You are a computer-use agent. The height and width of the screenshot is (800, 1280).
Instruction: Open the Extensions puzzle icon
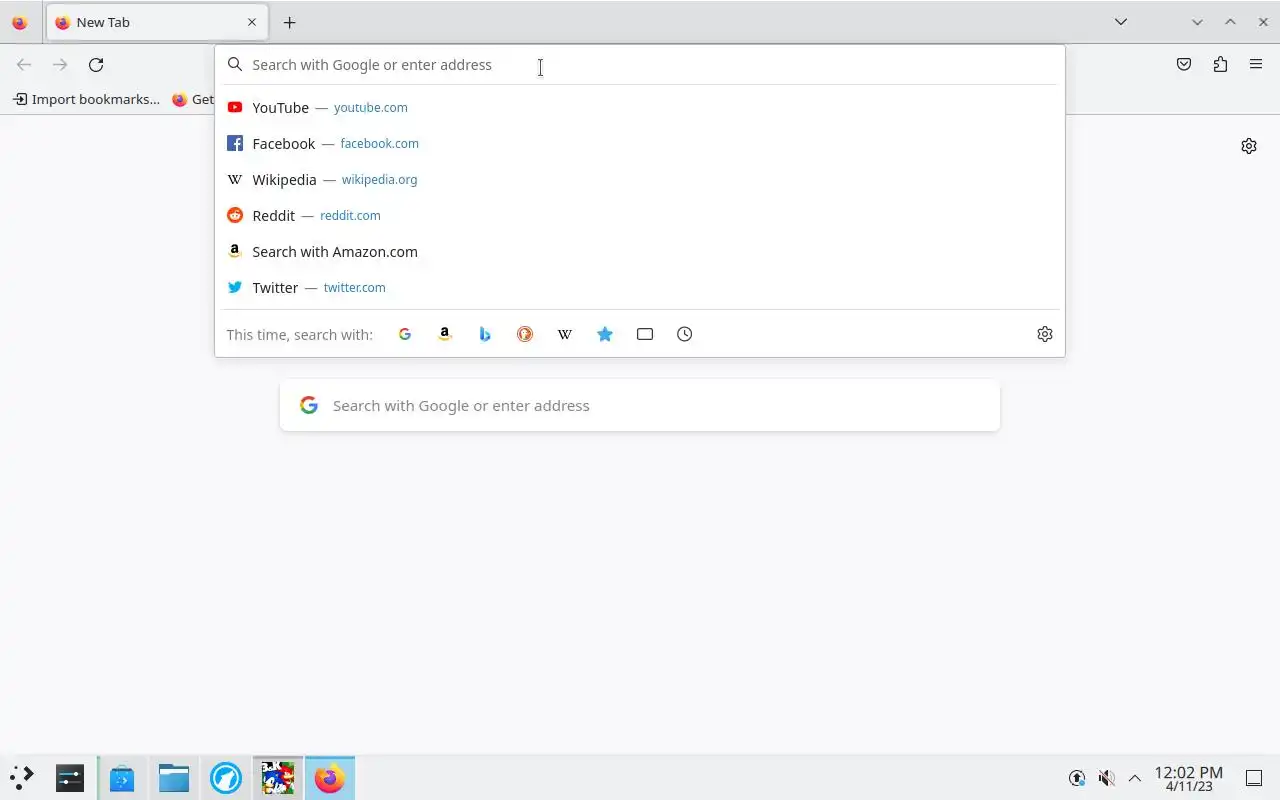tap(1220, 65)
